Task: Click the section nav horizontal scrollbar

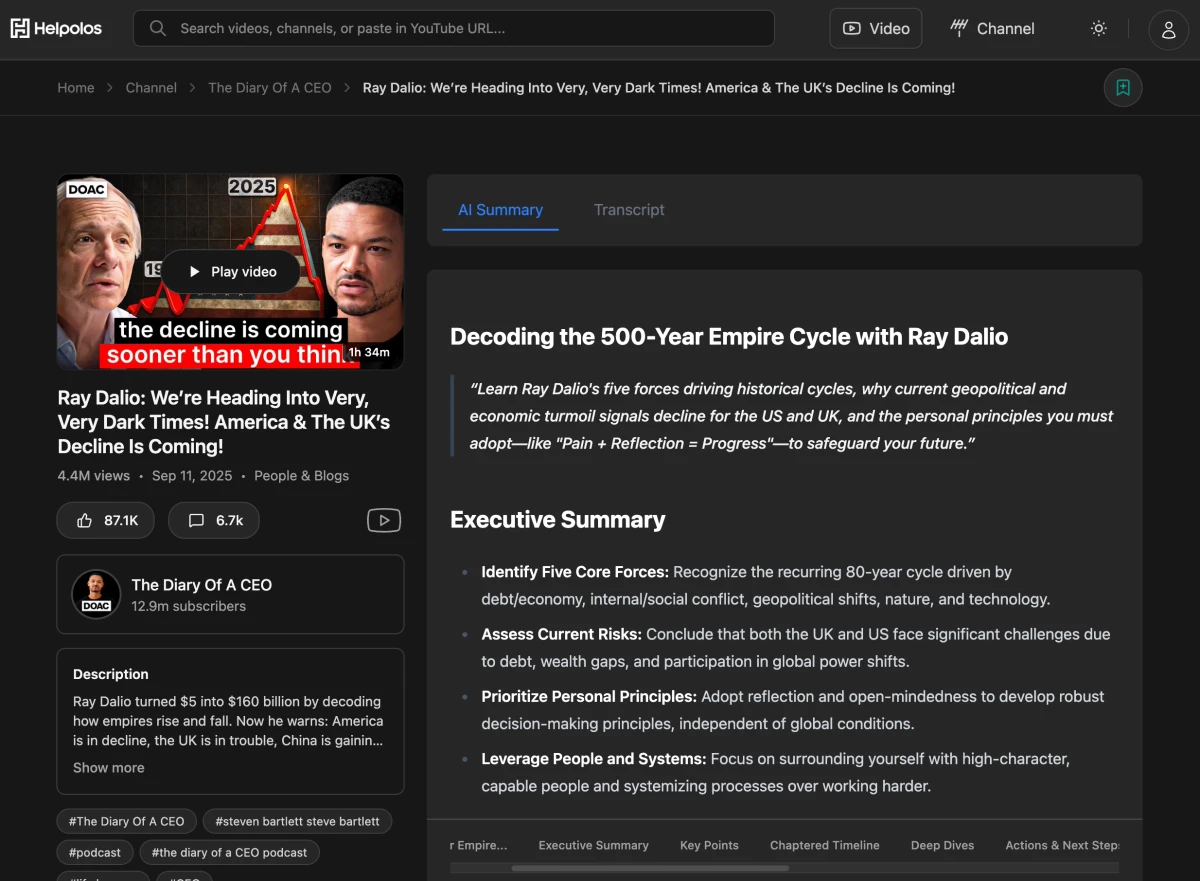Action: click(650, 868)
